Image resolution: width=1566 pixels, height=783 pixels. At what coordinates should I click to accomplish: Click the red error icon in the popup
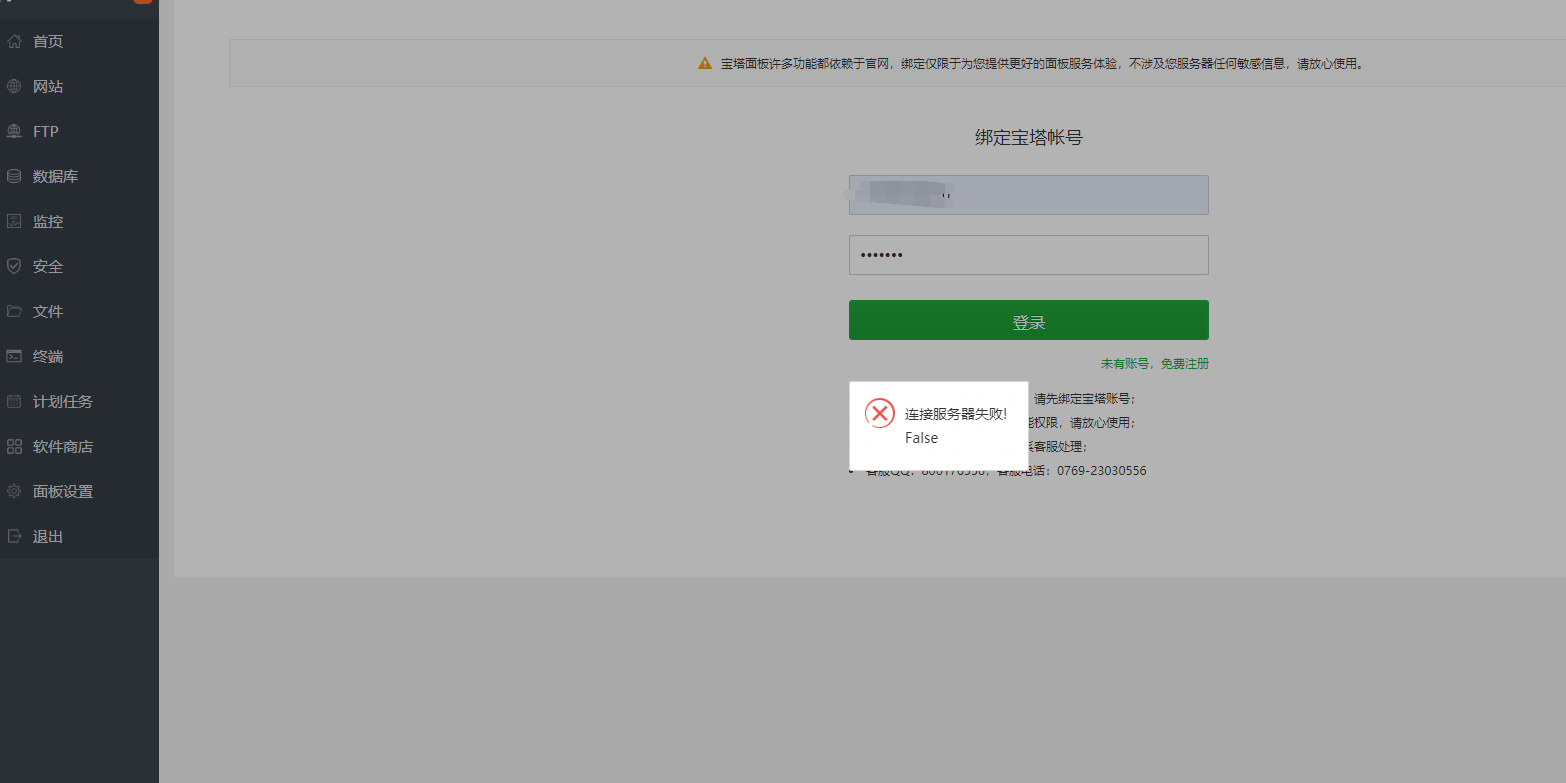pyautogui.click(x=880, y=413)
